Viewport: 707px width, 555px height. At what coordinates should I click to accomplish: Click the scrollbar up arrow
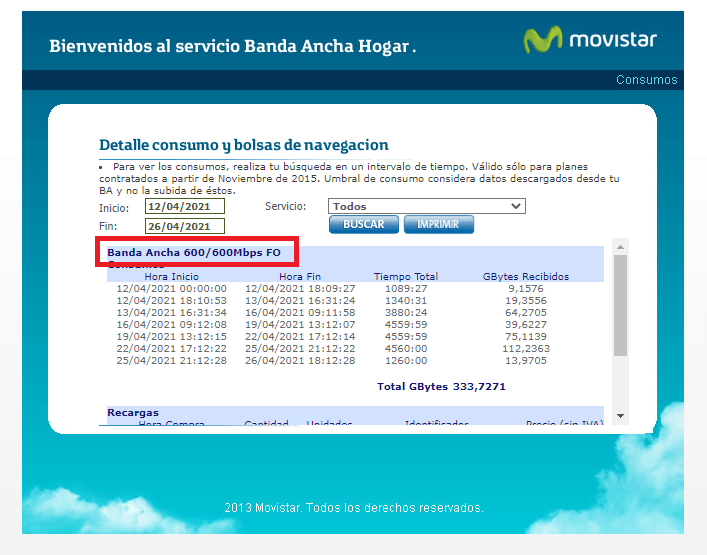coord(620,247)
